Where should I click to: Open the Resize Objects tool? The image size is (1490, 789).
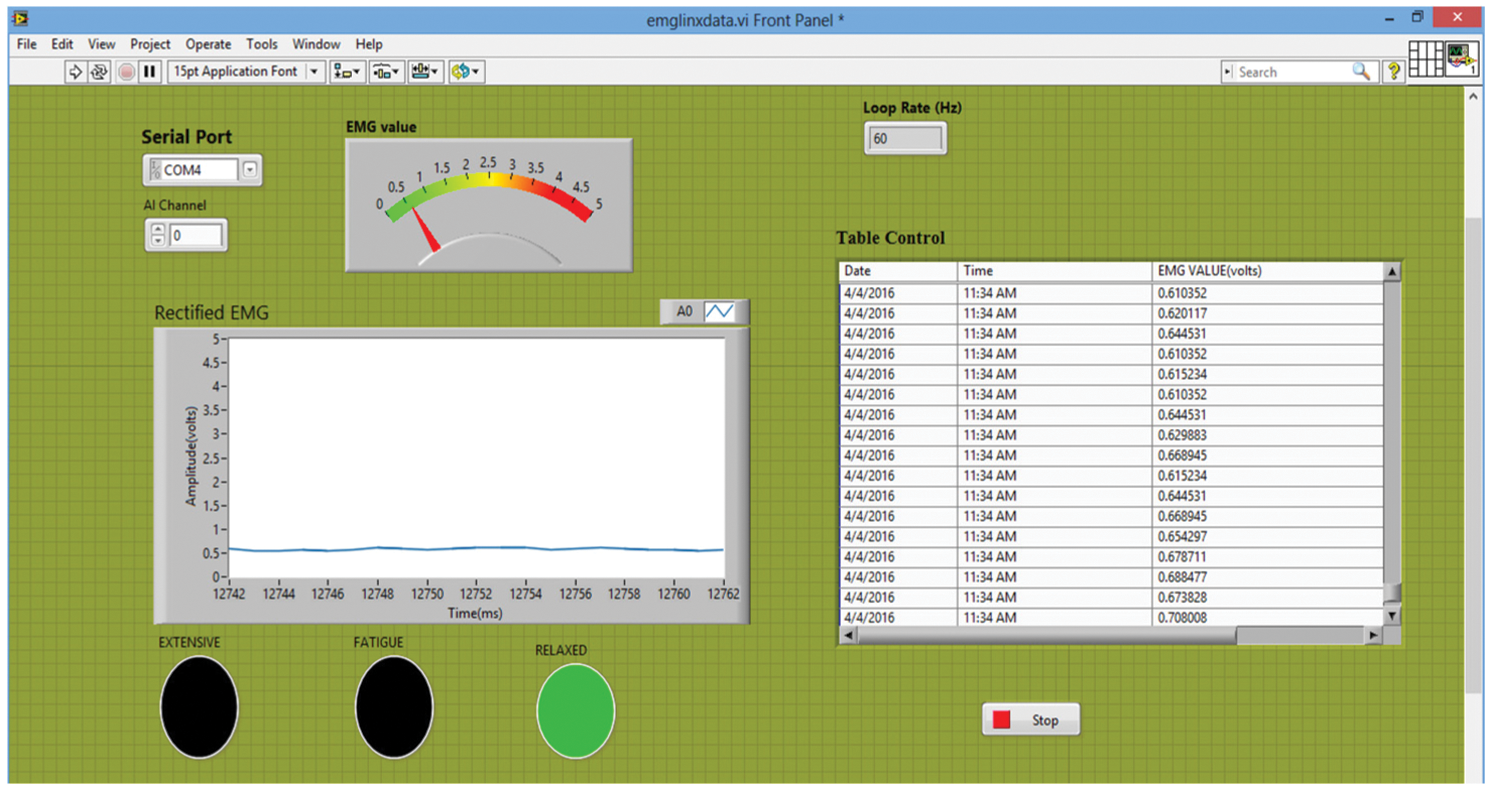[x=425, y=72]
